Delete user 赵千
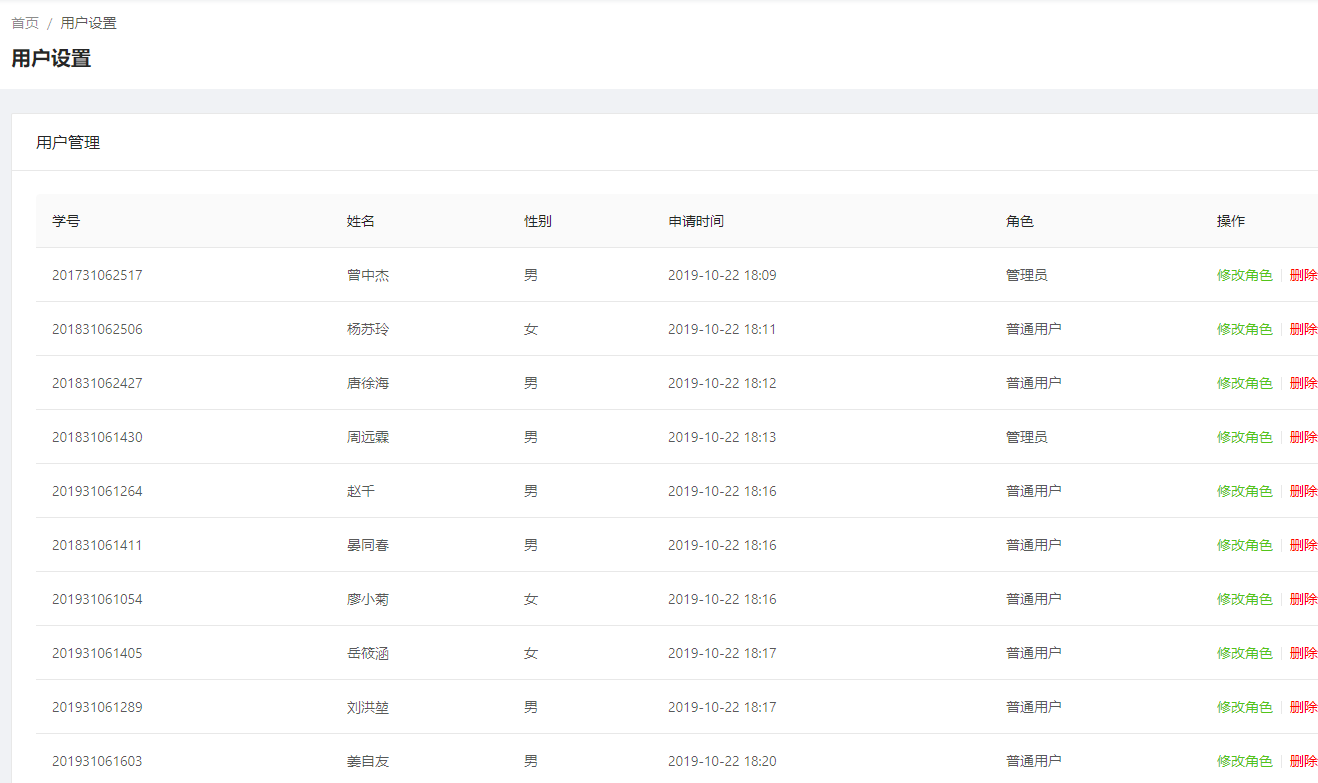1318x783 pixels. [x=1303, y=491]
